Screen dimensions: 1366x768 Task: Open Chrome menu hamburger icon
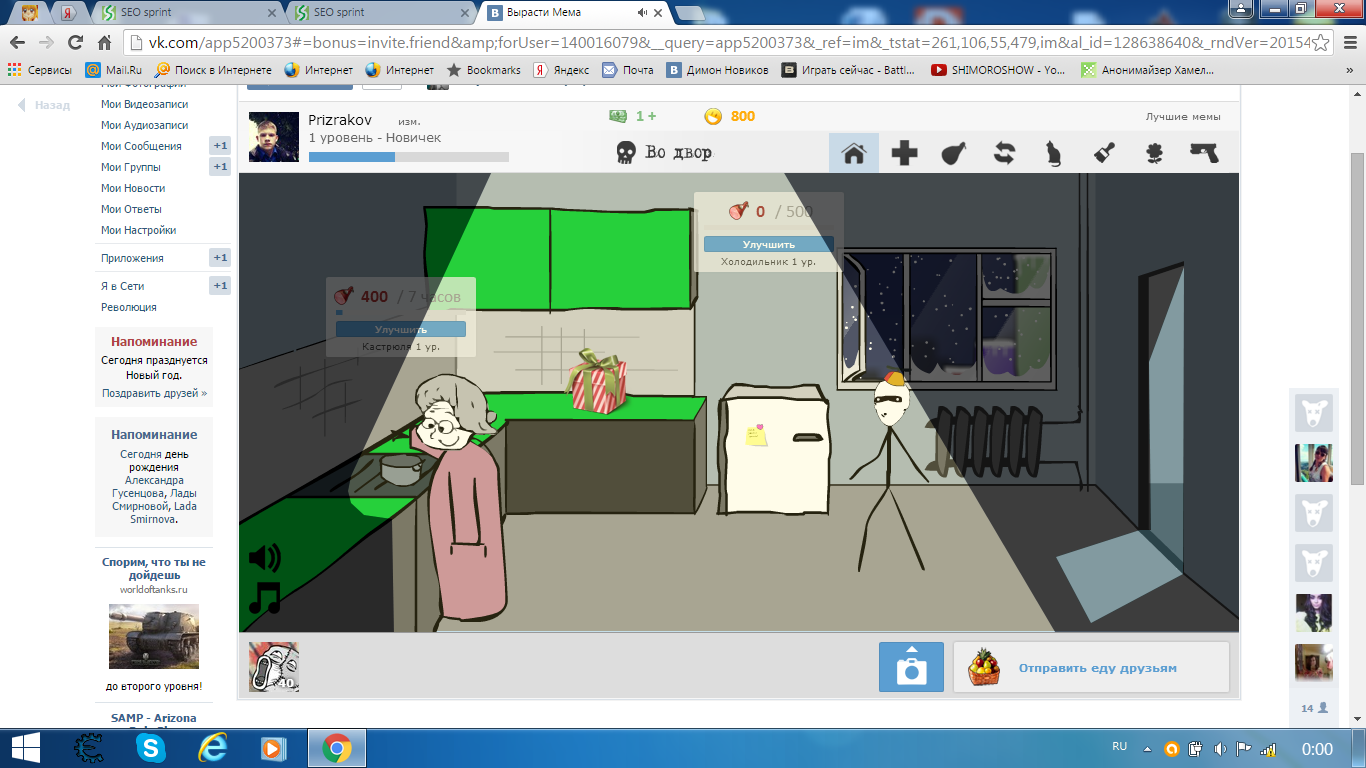(x=1348, y=42)
